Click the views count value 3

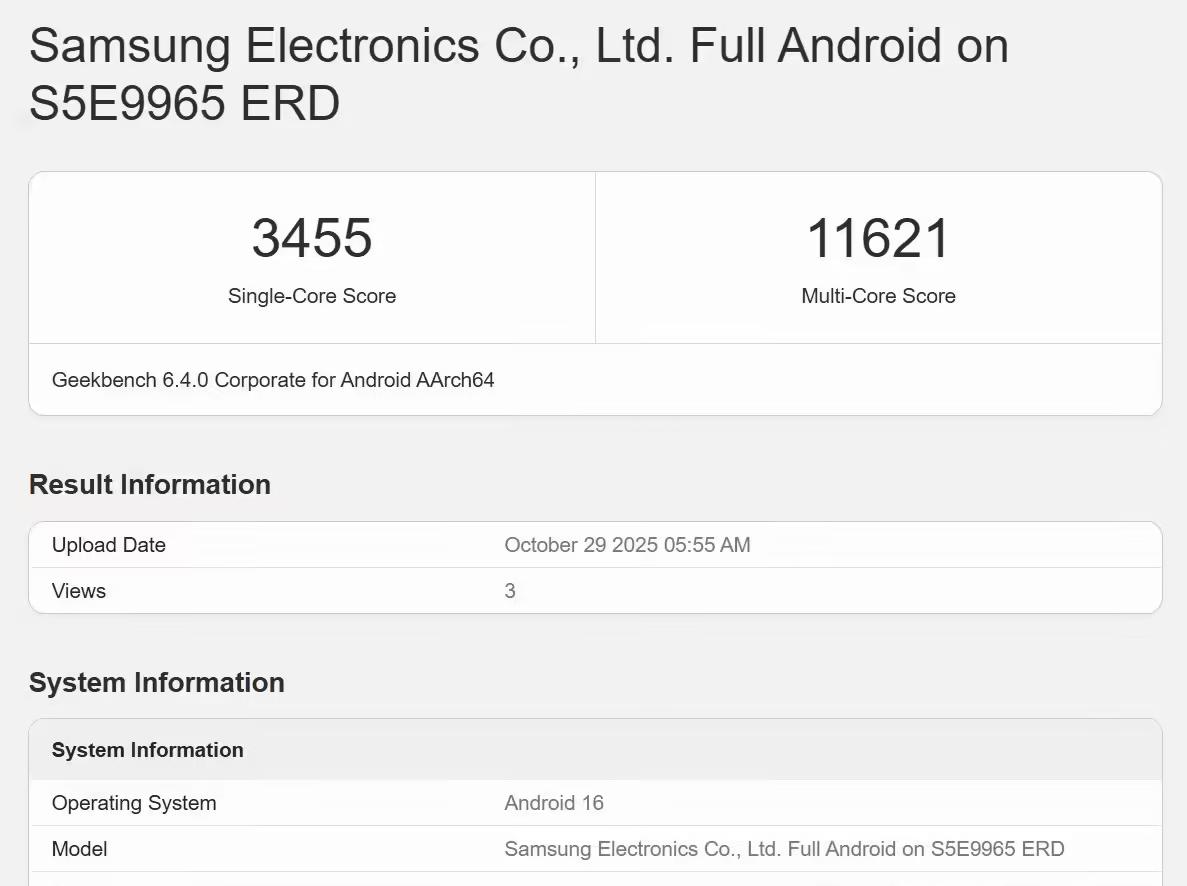510,591
